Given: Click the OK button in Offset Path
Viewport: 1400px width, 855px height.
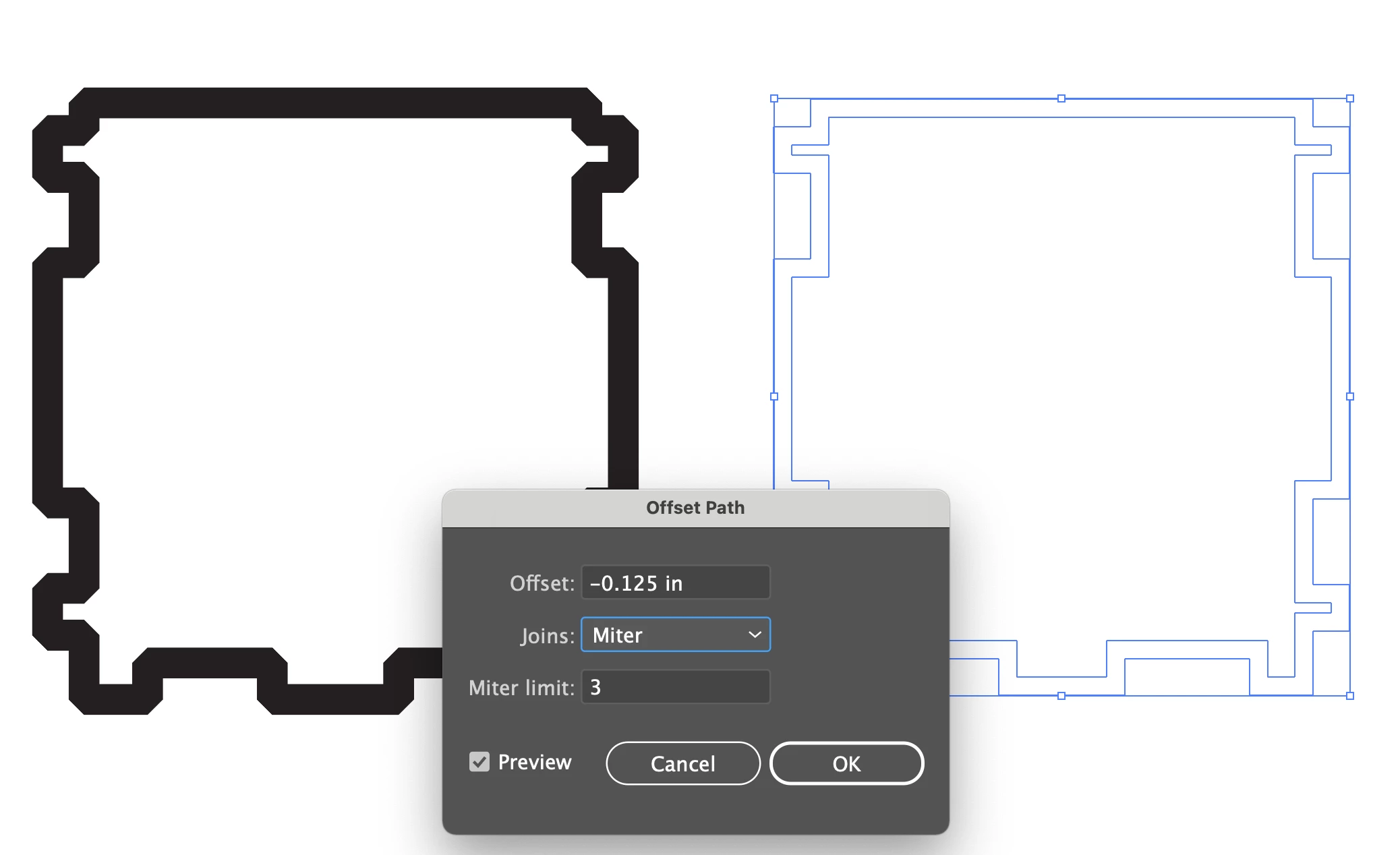Looking at the screenshot, I should click(x=846, y=763).
